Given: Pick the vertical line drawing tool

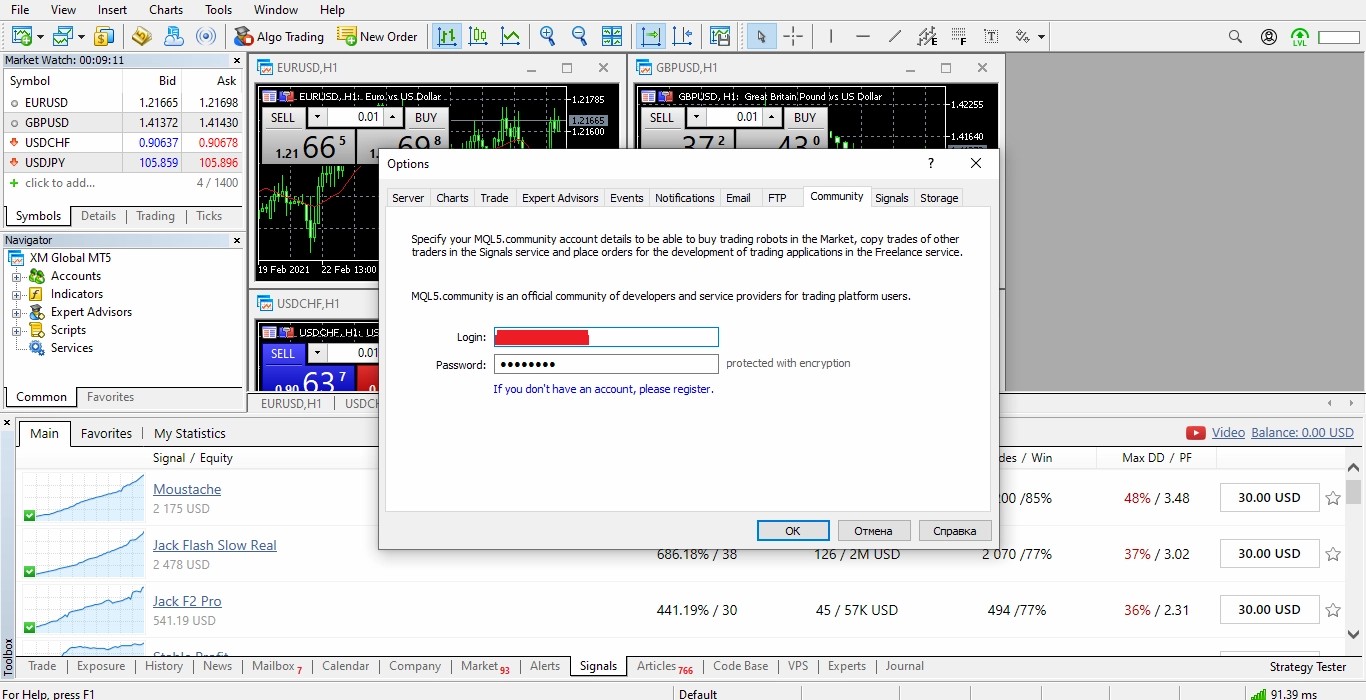Looking at the screenshot, I should click(830, 37).
